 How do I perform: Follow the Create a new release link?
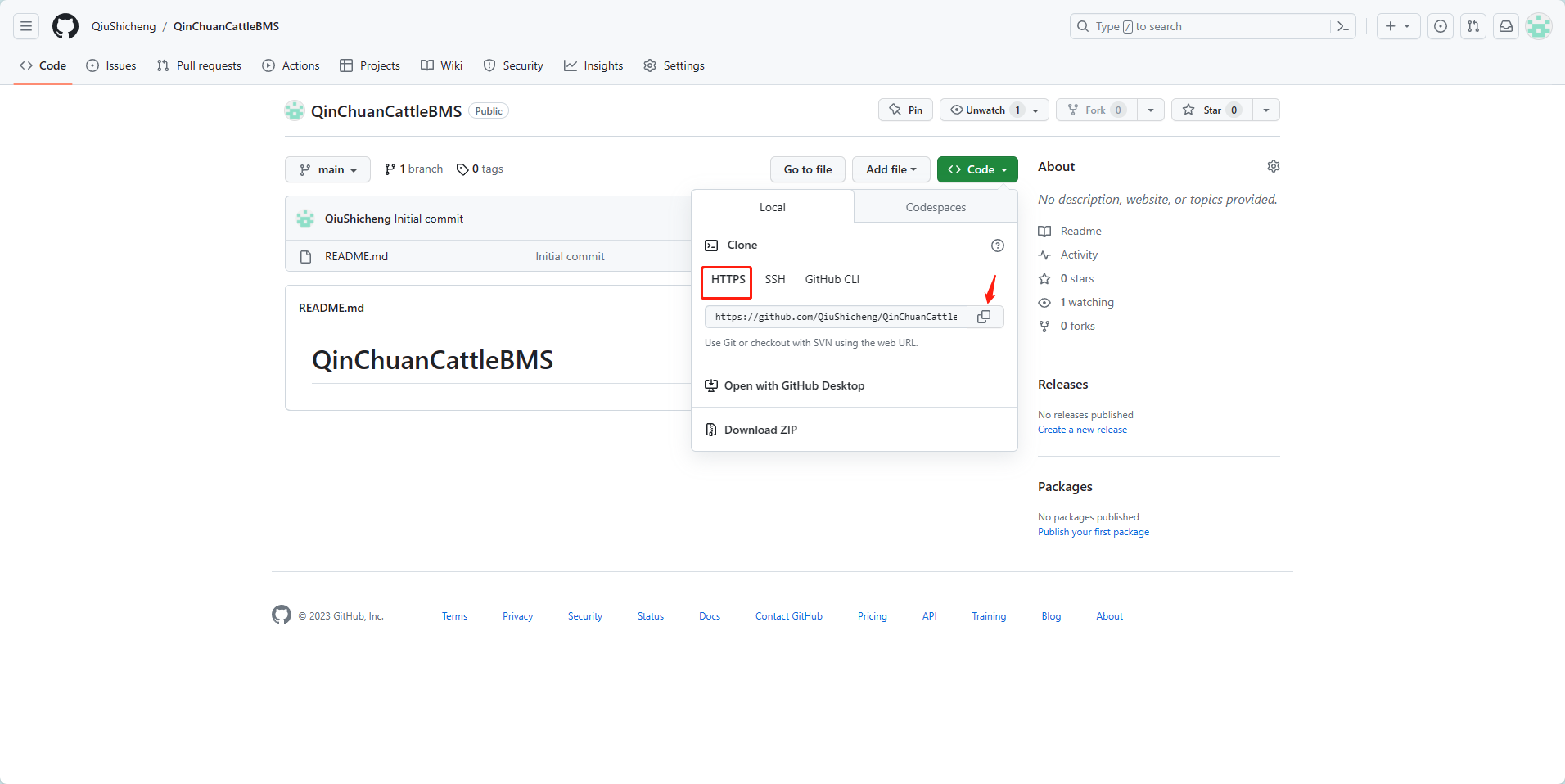pyautogui.click(x=1082, y=430)
